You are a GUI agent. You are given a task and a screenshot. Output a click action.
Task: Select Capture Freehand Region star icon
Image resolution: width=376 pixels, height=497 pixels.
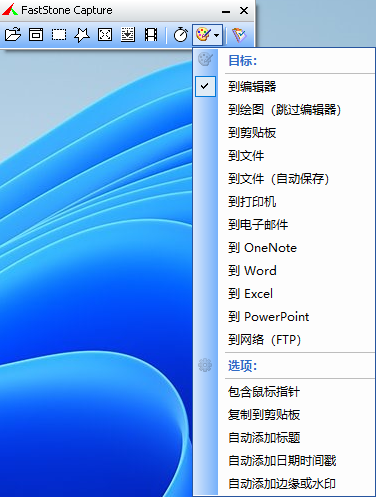click(82, 35)
